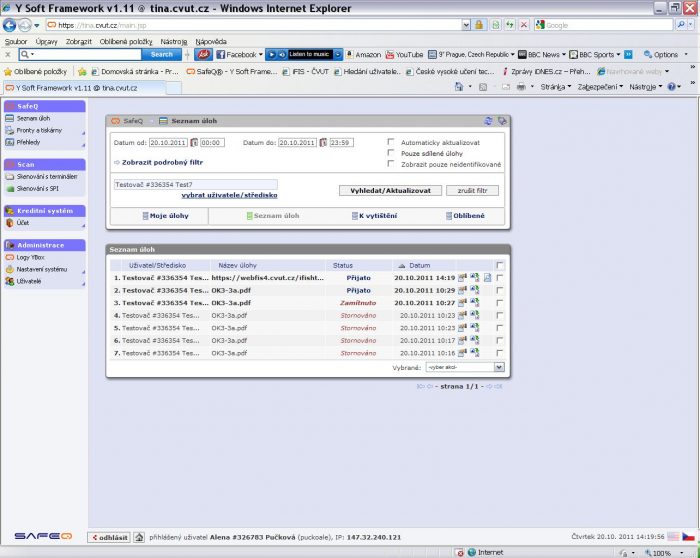Open Stránka menu dropdown

coord(555,87)
